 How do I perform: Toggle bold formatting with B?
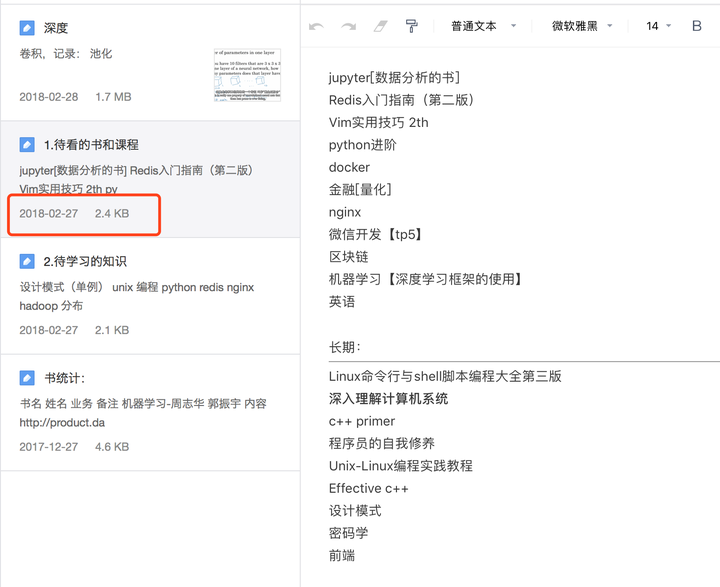point(697,27)
